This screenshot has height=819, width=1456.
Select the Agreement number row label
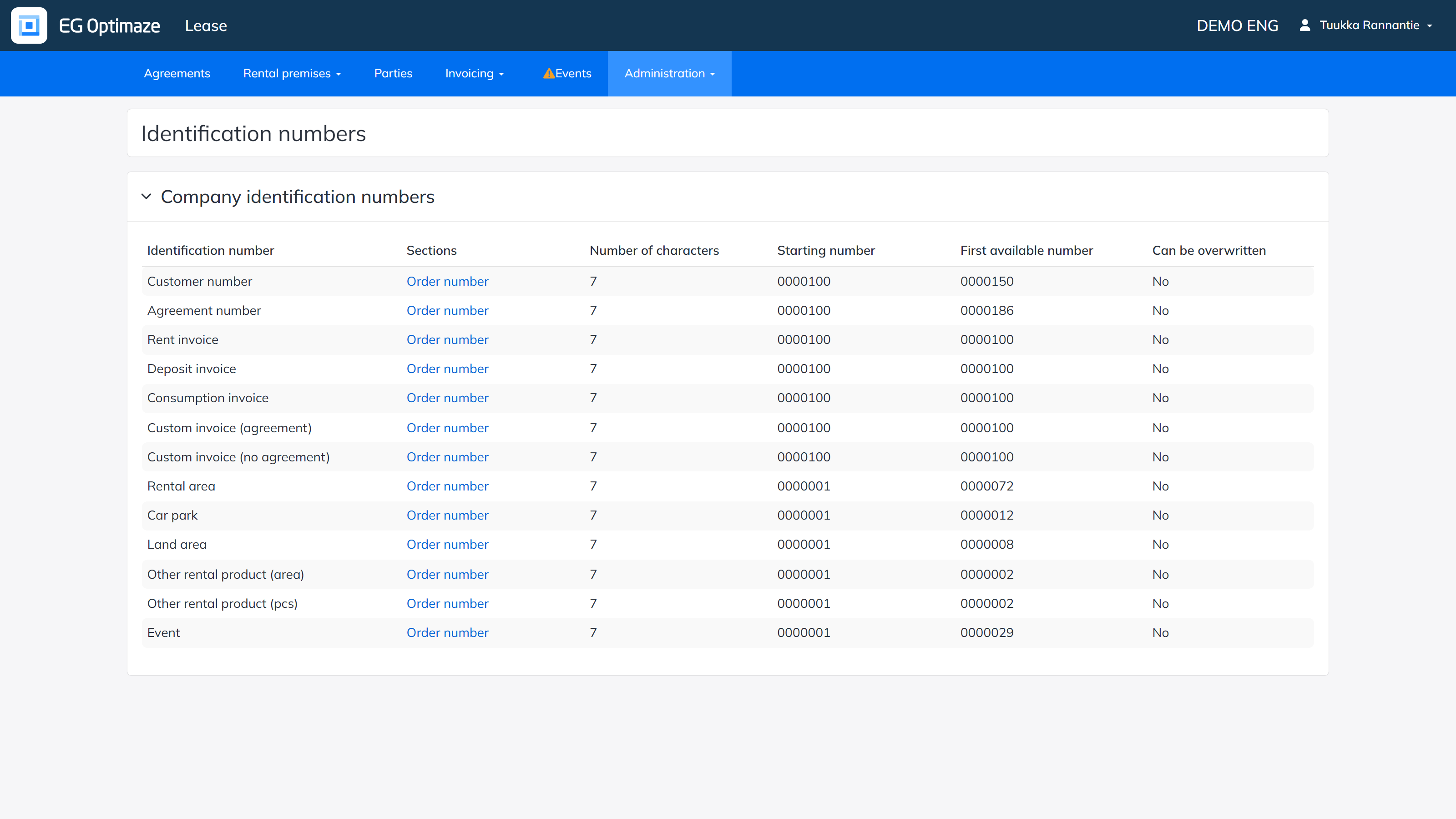point(204,311)
